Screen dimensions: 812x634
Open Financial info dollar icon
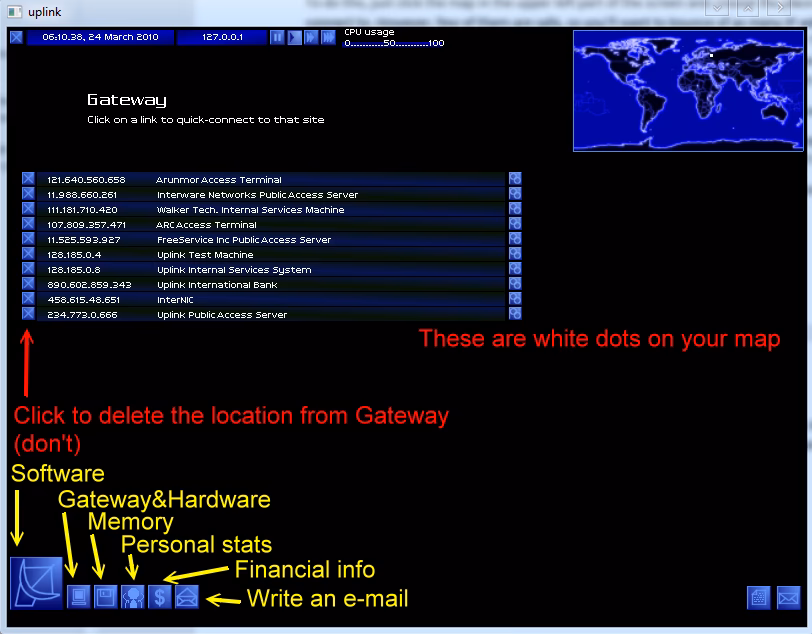click(160, 597)
